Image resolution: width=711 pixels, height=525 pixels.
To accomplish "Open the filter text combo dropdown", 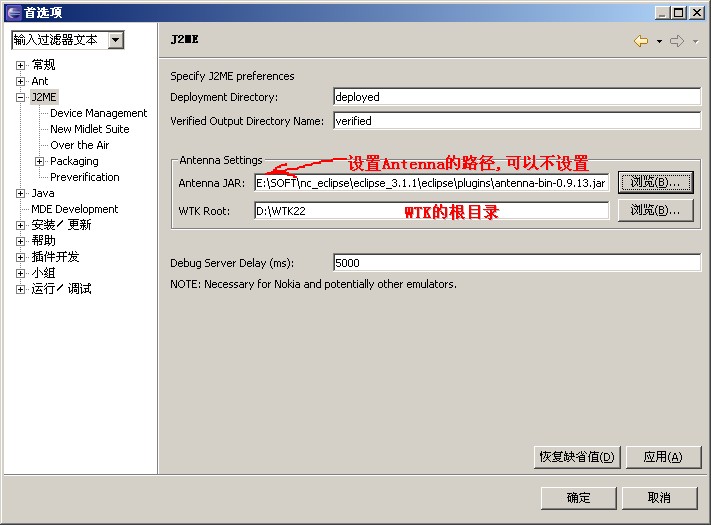I will 116,40.
